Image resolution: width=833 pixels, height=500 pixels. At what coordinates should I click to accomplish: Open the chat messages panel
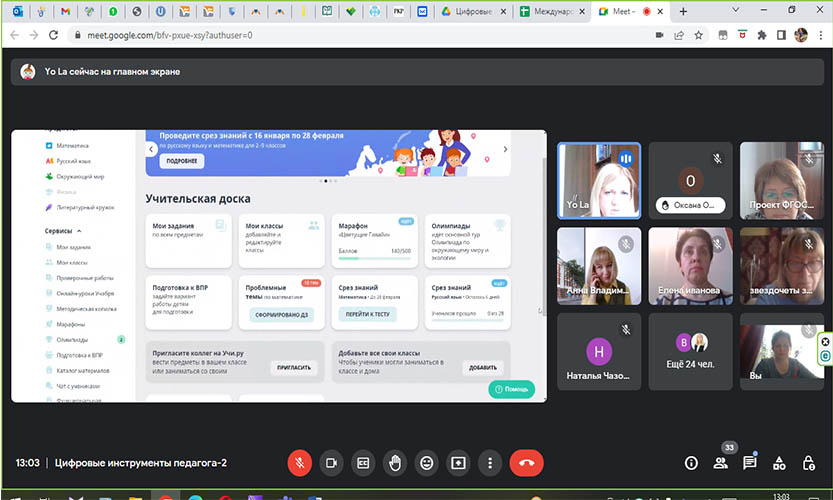(x=749, y=463)
